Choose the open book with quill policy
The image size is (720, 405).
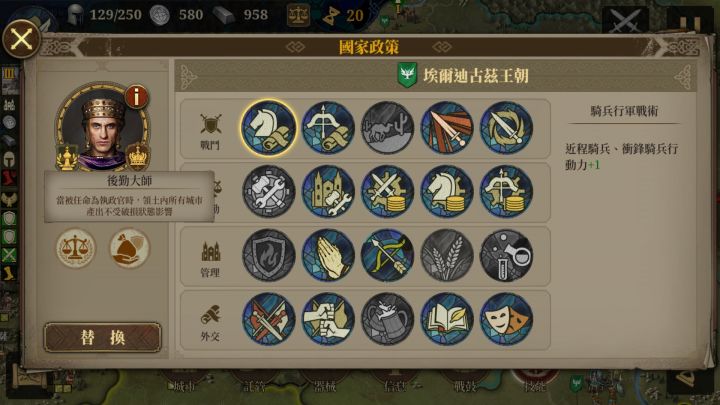[447, 319]
